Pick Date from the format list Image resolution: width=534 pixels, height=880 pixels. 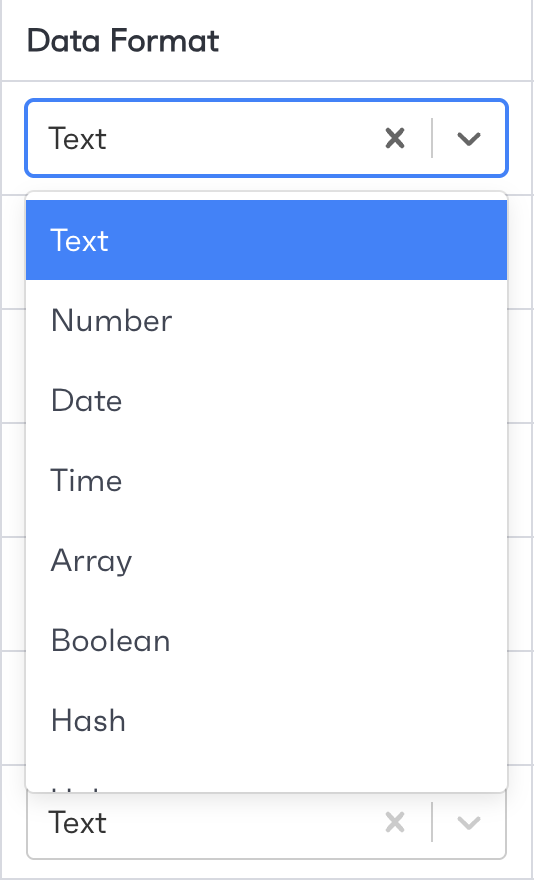[x=266, y=401]
